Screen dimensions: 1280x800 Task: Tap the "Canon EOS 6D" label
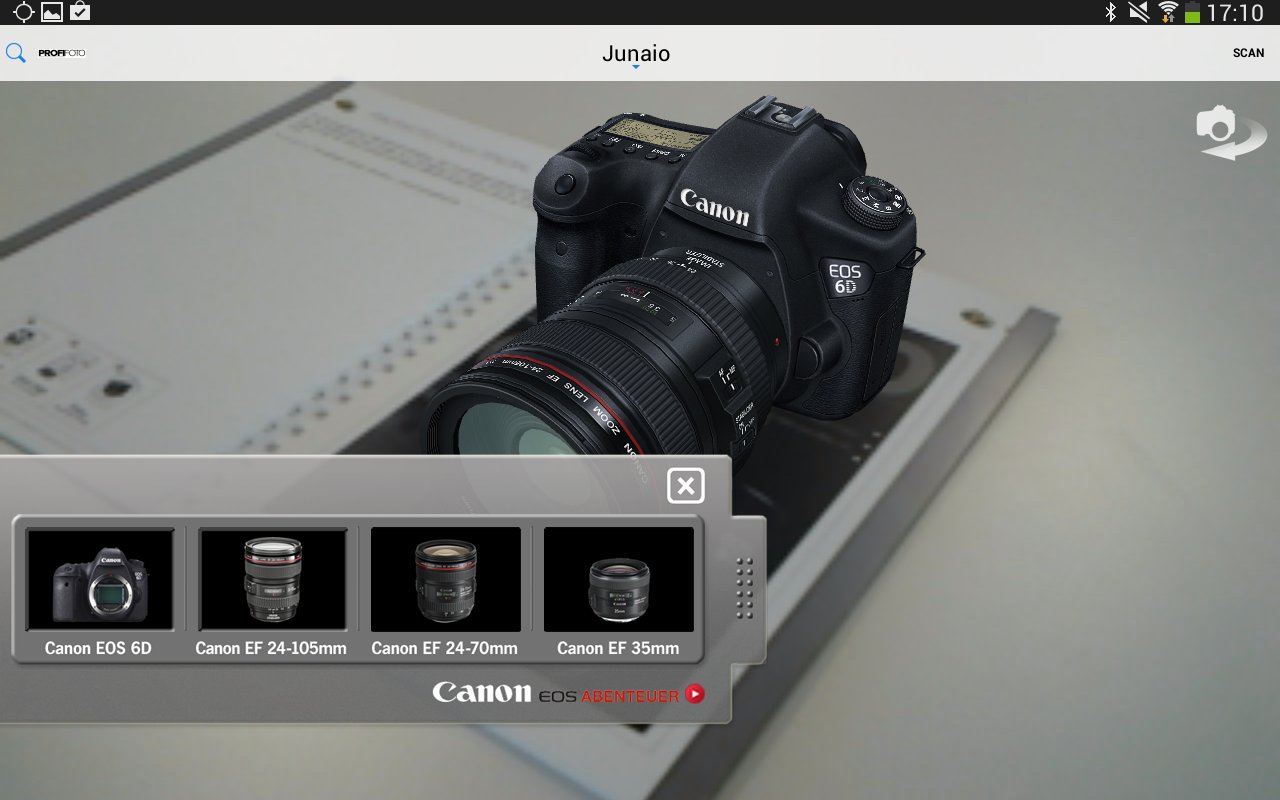coord(98,648)
